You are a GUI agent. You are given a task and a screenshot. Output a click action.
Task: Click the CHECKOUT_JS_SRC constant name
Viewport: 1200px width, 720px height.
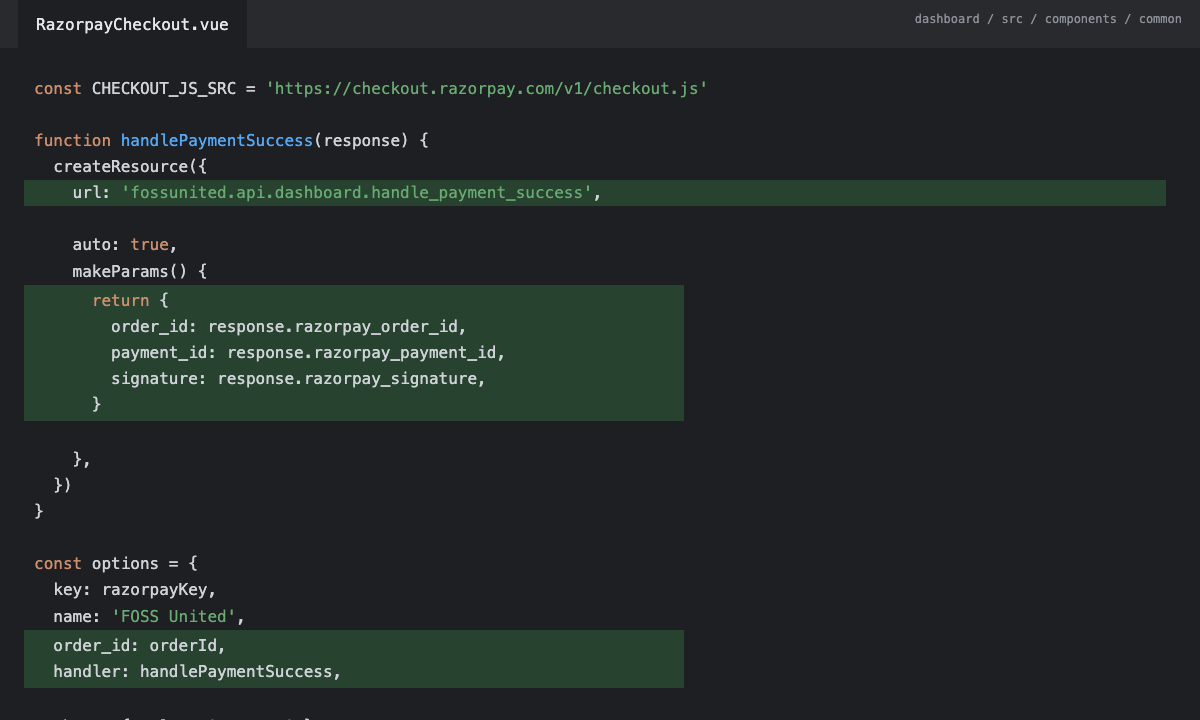pos(164,88)
